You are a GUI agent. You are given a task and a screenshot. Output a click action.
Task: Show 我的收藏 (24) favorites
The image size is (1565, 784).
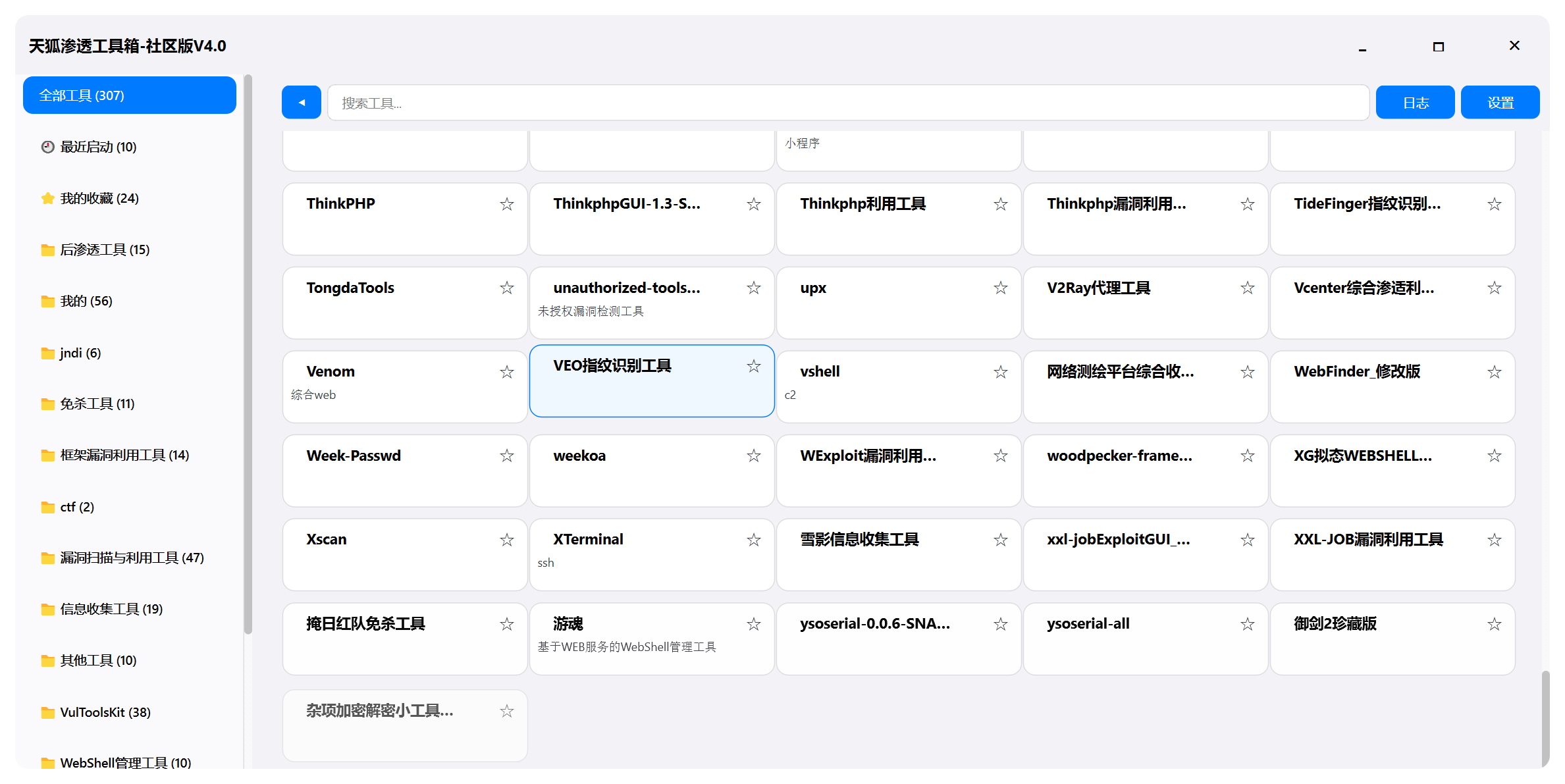coord(130,198)
